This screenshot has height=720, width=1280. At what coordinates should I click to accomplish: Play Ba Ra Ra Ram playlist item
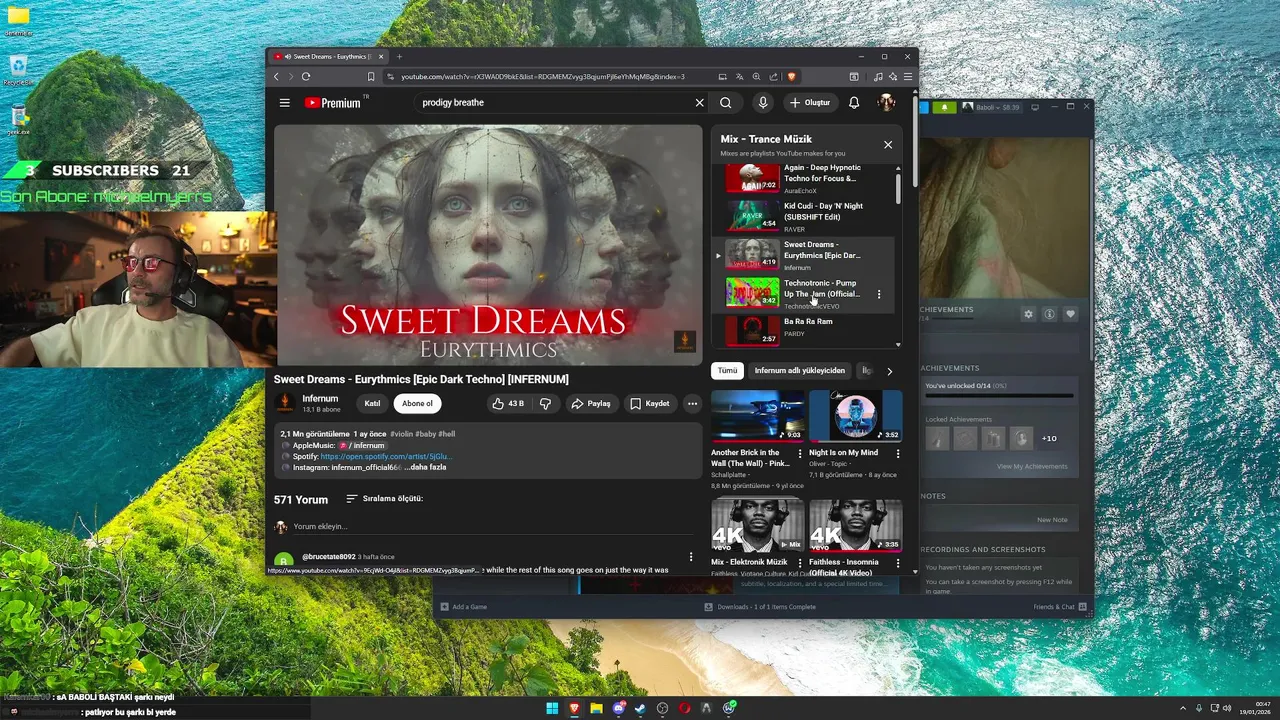pyautogui.click(x=805, y=330)
